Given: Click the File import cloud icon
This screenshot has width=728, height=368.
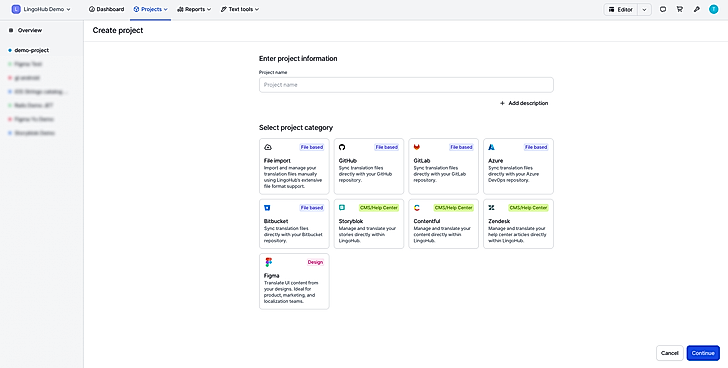Looking at the screenshot, I should point(268,147).
